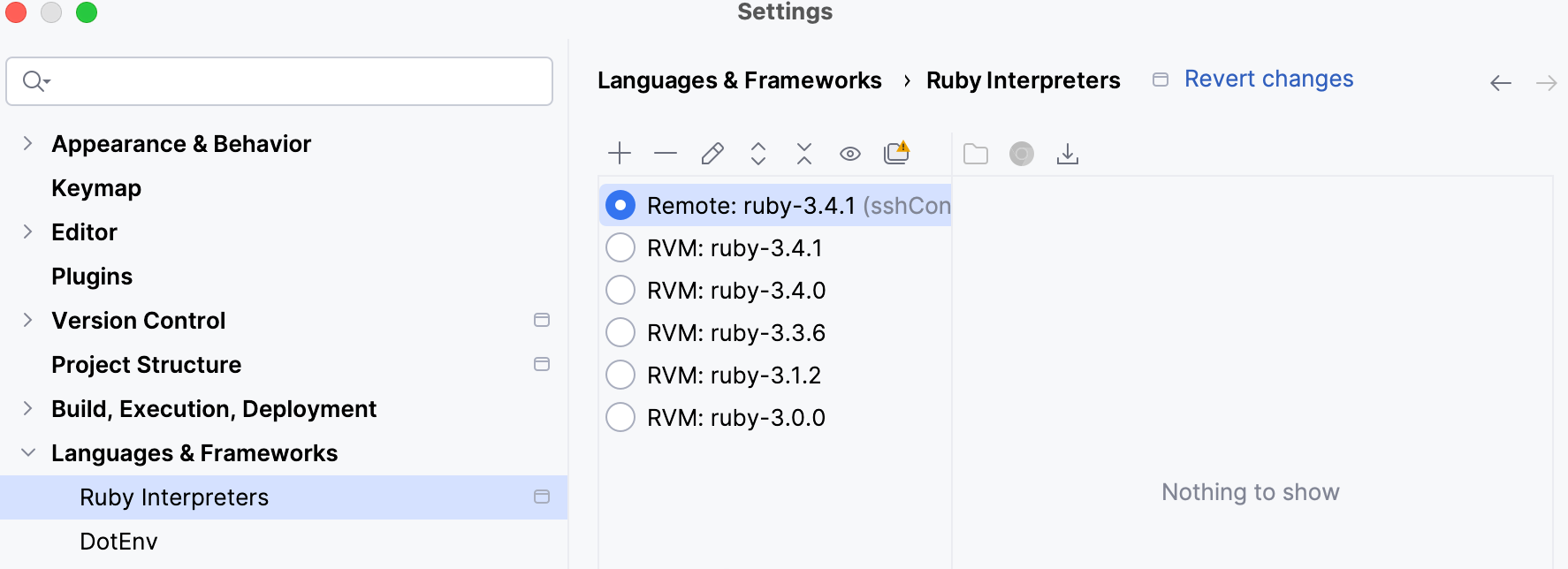This screenshot has width=1568, height=569.
Task: Select the RVM: ruby-3.3.6 radio button
Action: coord(620,332)
